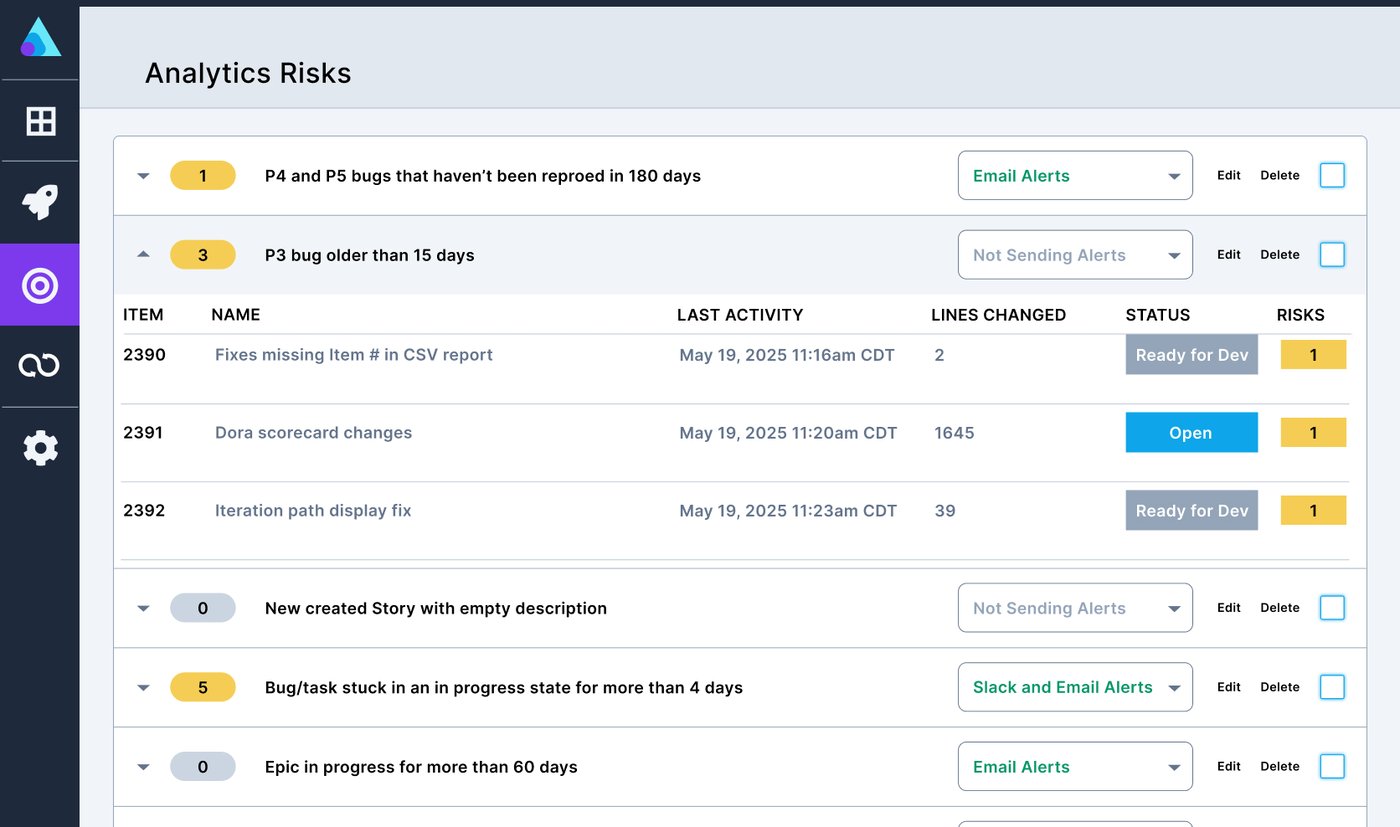Edit the P4 and P5 bugs risk

[1228, 176]
